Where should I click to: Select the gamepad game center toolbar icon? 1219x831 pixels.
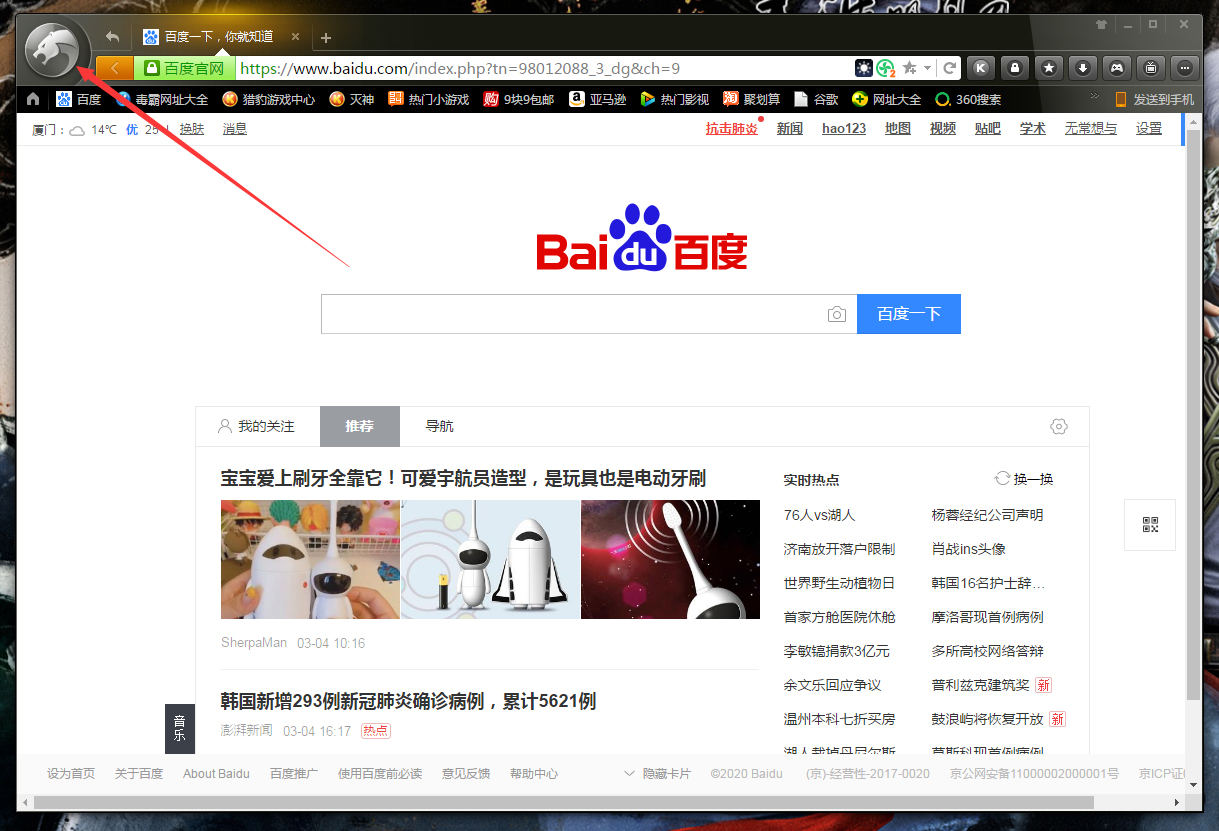[x=1116, y=67]
